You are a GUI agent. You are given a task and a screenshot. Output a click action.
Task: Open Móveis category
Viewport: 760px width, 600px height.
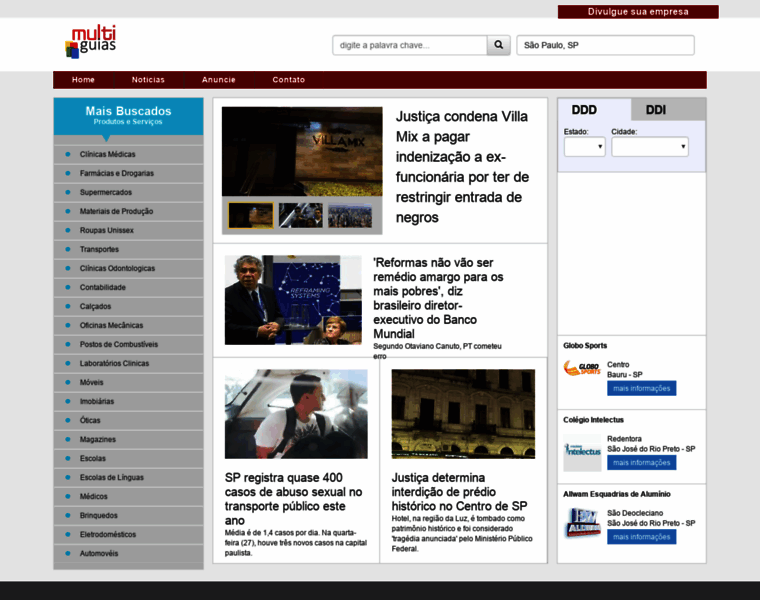click(x=128, y=382)
